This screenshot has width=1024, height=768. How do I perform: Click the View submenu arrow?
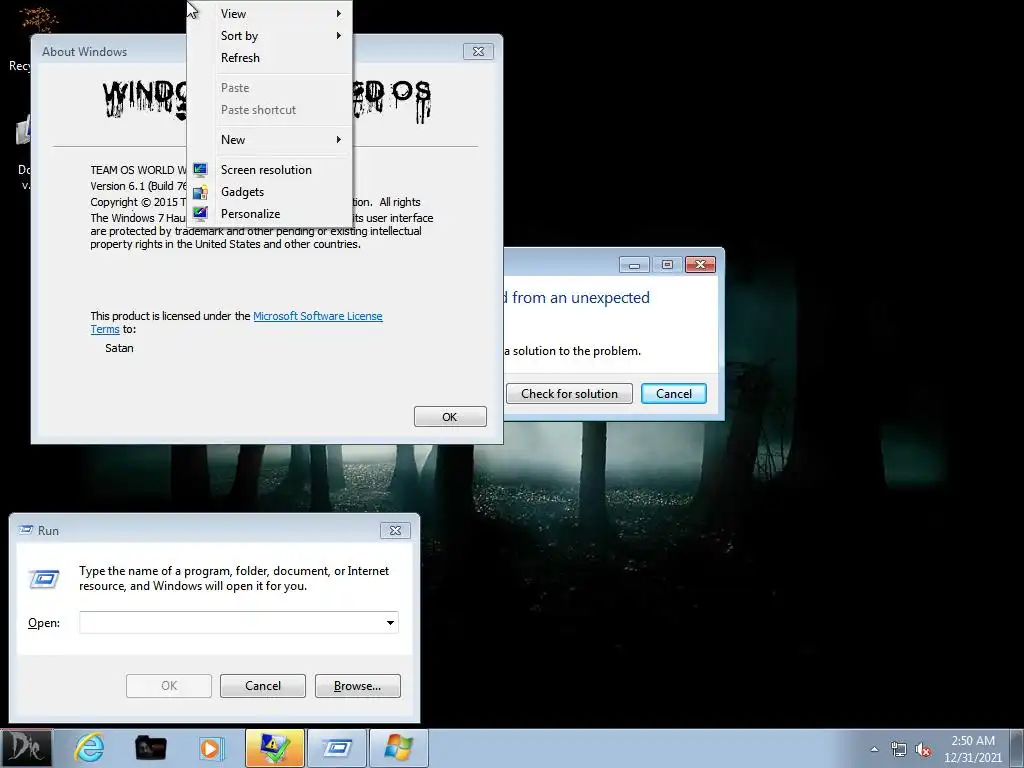click(338, 13)
